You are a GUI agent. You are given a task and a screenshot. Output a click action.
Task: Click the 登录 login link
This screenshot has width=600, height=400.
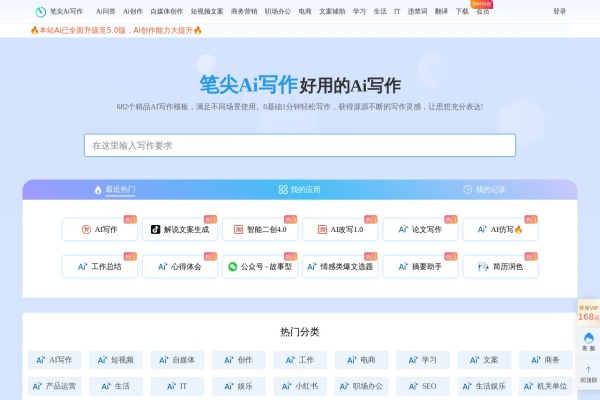(559, 11)
